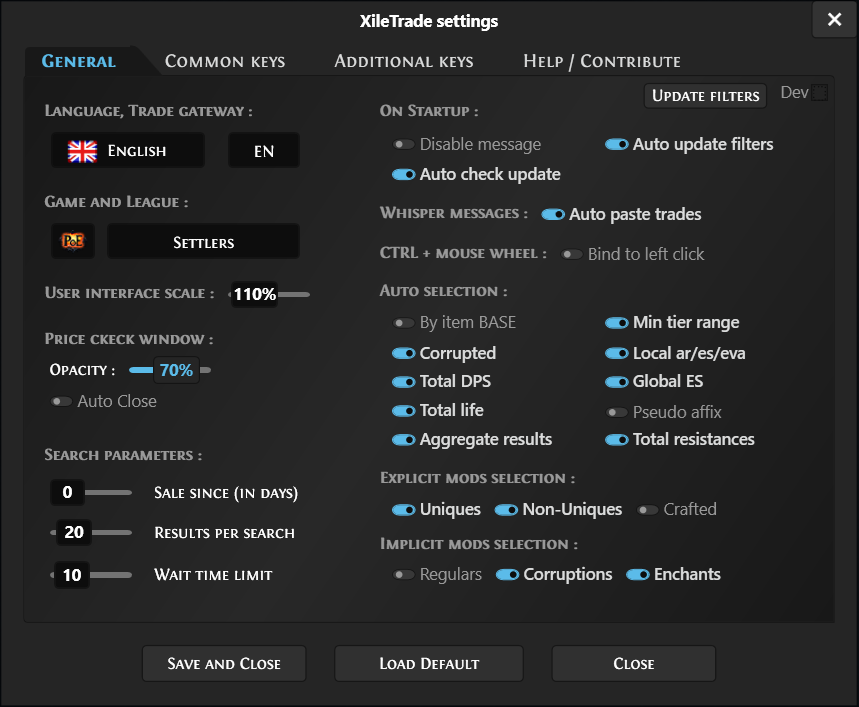Viewport: 859px width, 707px height.
Task: Check the Dev checkbox
Action: pyautogui.click(x=819, y=93)
